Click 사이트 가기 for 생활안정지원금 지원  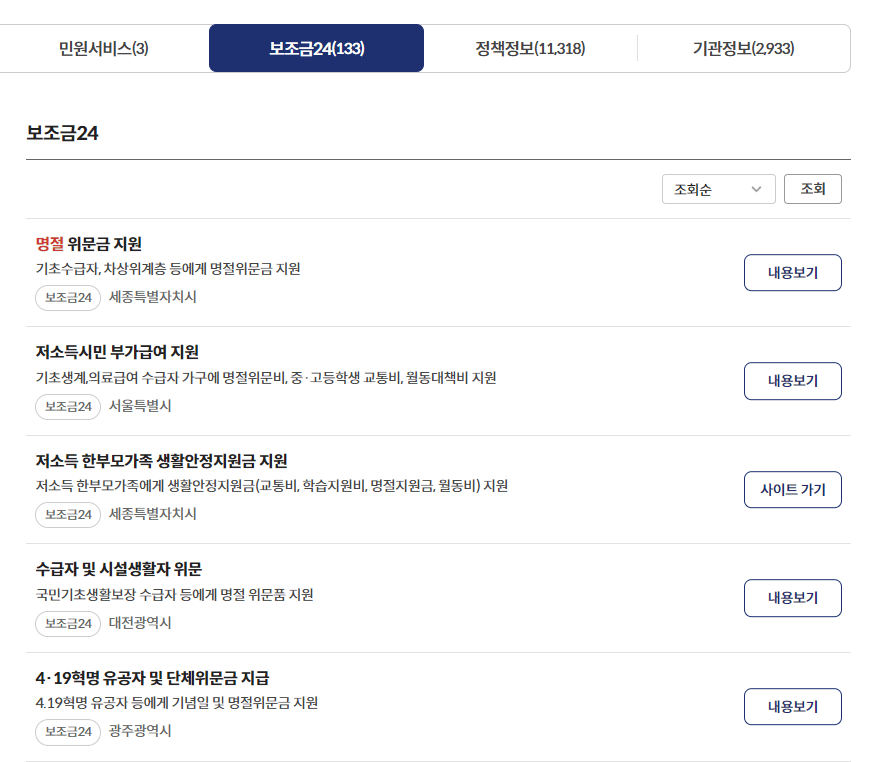792,489
